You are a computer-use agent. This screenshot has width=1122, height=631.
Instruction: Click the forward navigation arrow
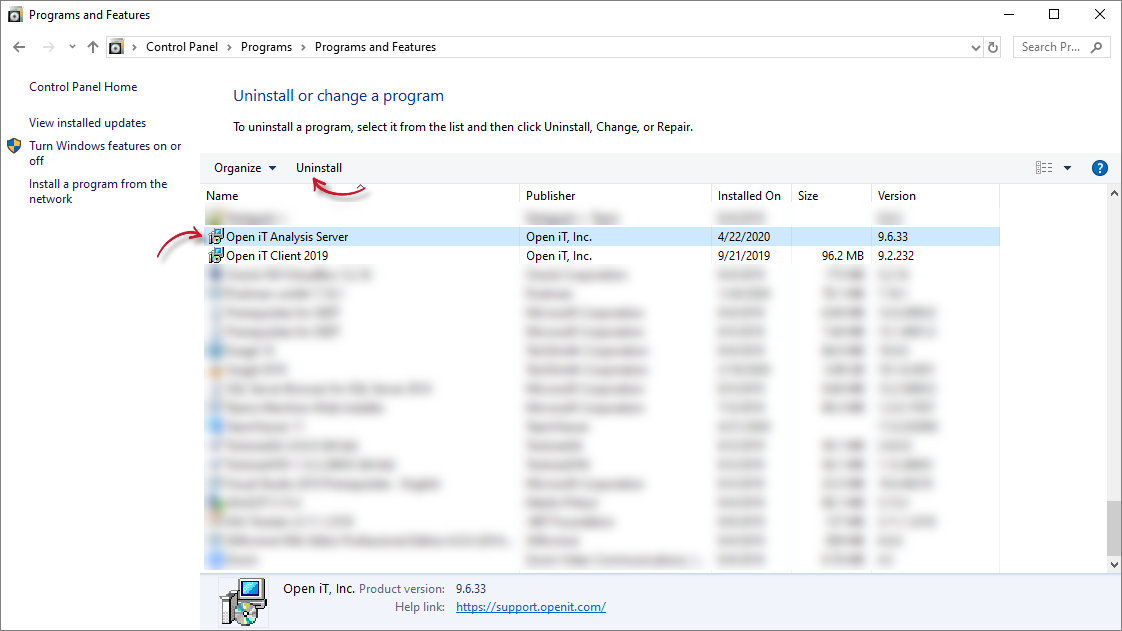coord(48,46)
